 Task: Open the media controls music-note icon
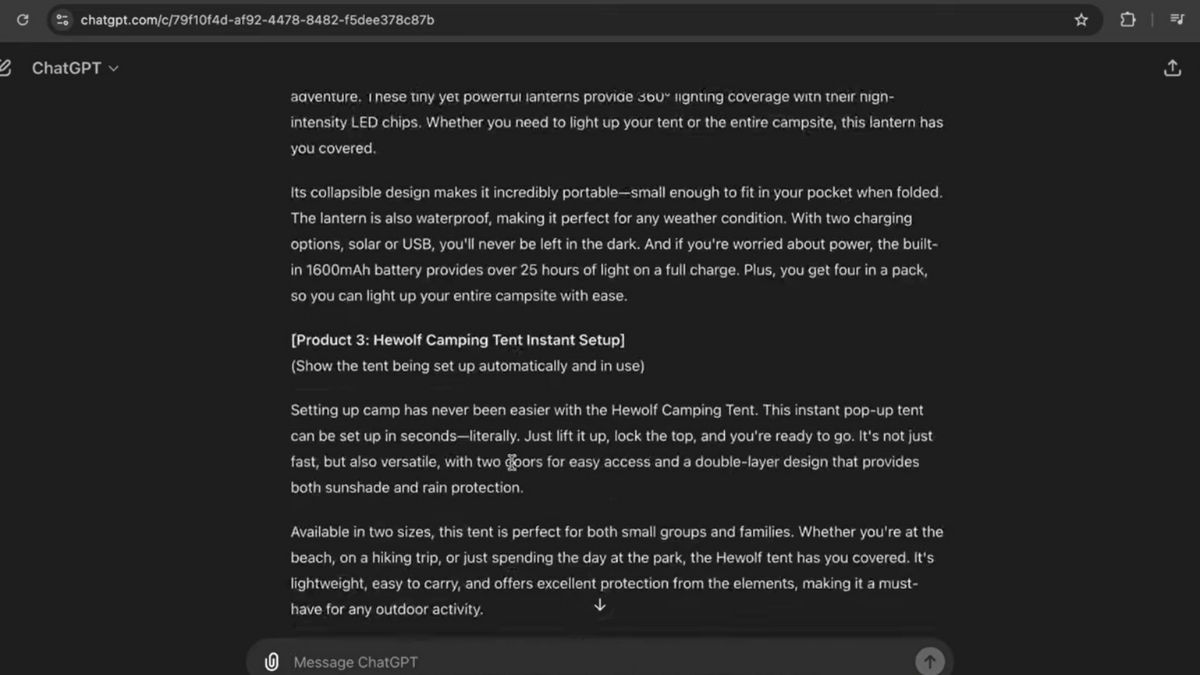1177,20
